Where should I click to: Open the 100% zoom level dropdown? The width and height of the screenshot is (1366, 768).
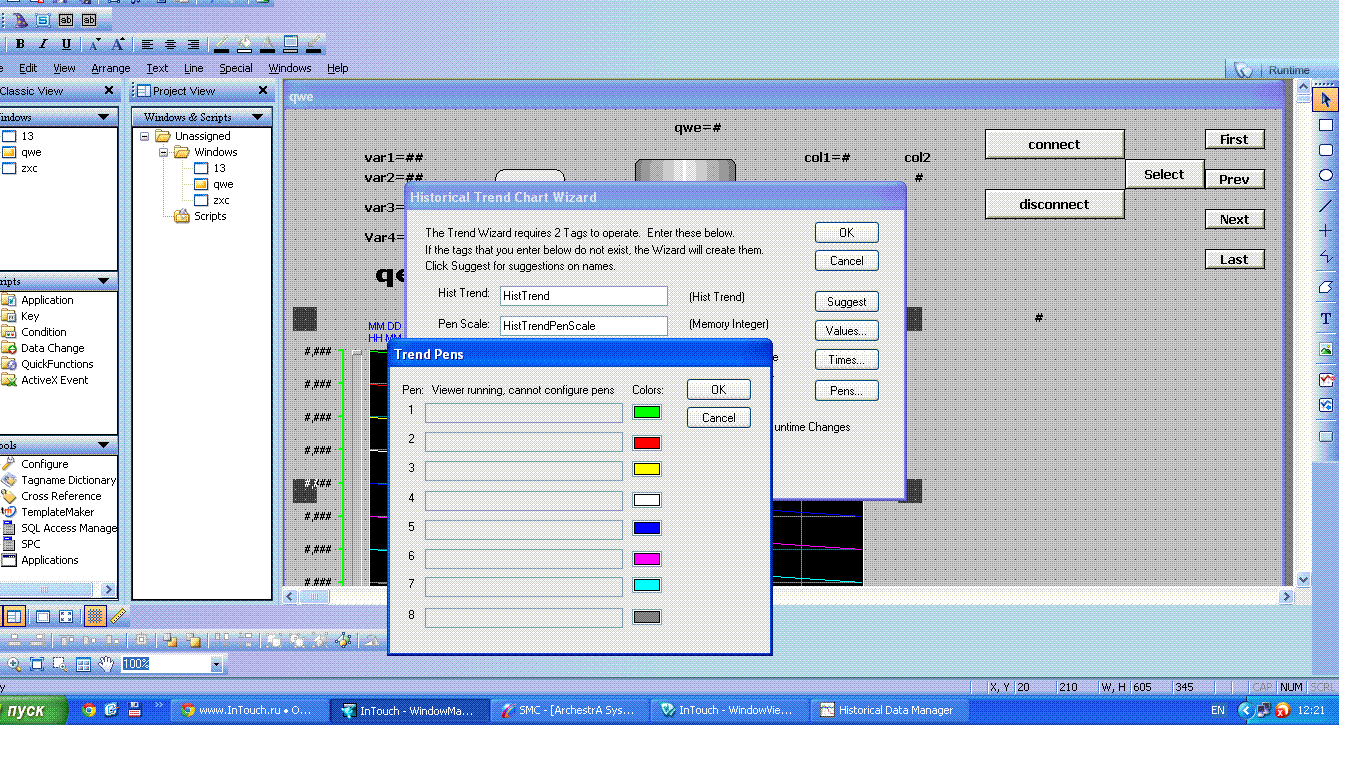(216, 664)
